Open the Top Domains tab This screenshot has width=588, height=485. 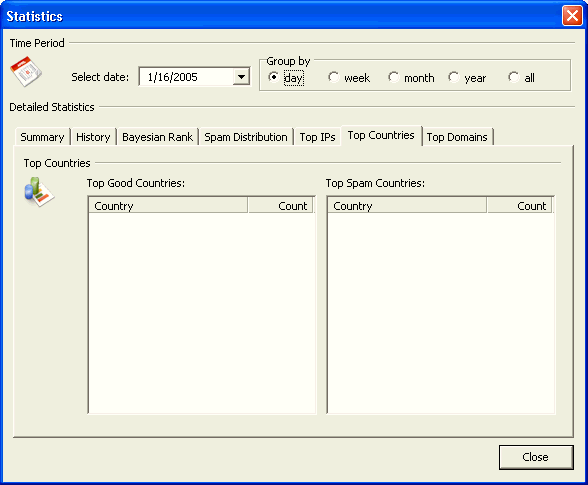[457, 137]
